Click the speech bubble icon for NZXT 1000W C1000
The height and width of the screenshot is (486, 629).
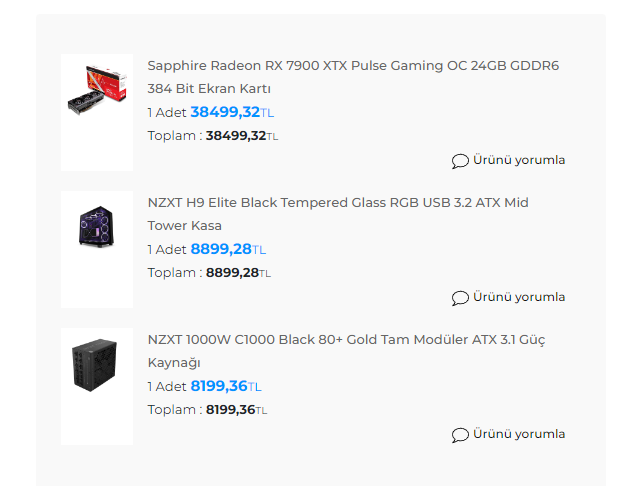(460, 435)
